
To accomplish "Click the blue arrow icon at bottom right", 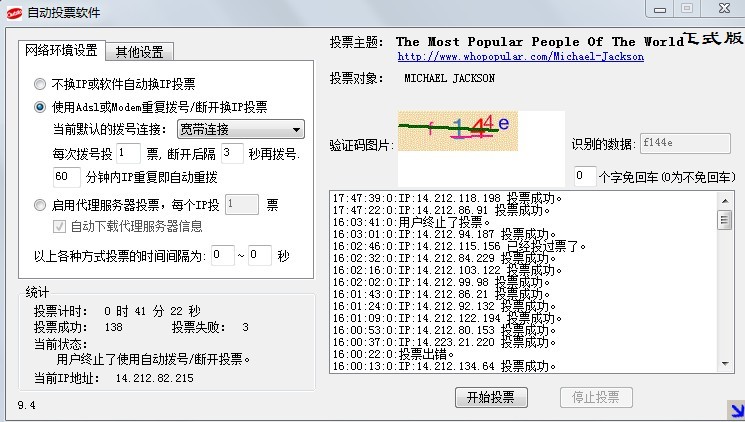I will click(735, 407).
